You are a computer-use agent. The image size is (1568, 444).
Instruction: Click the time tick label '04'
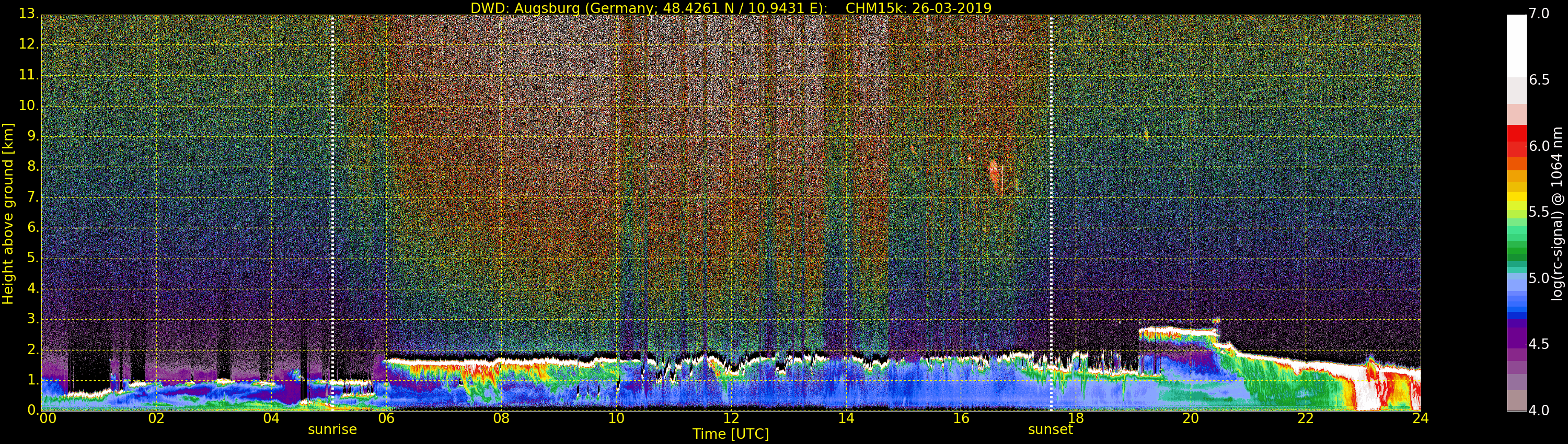pyautogui.click(x=271, y=418)
